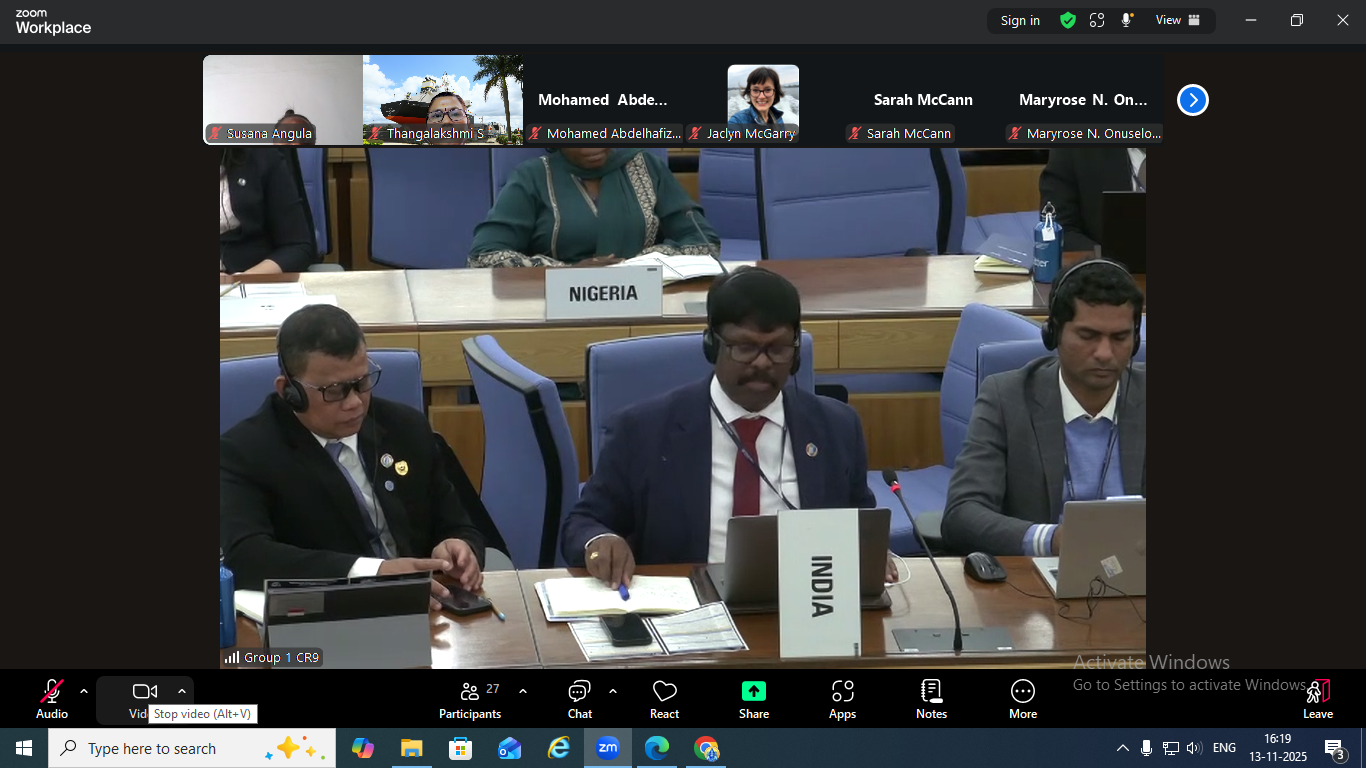Viewport: 1366px width, 768px height.
Task: Open the Apps panel
Action: tap(842, 699)
